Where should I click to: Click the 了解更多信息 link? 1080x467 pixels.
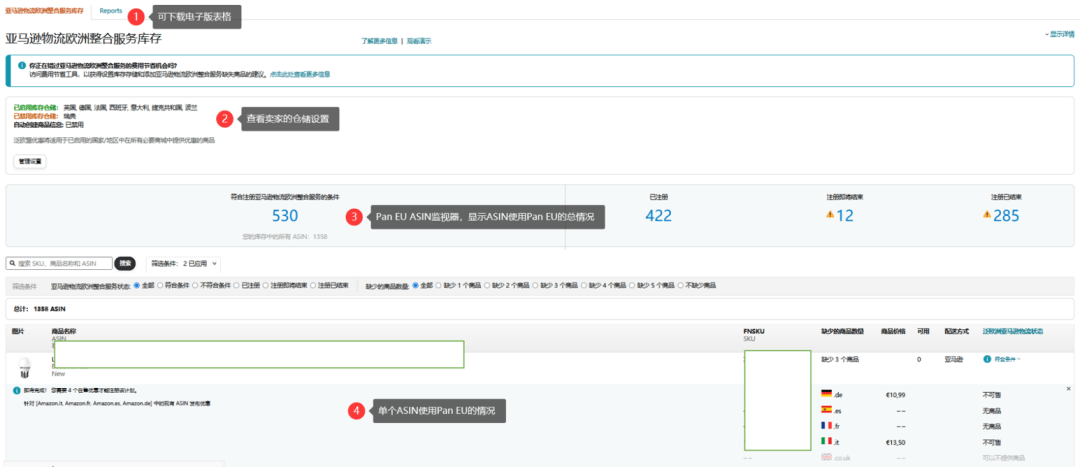(x=379, y=41)
